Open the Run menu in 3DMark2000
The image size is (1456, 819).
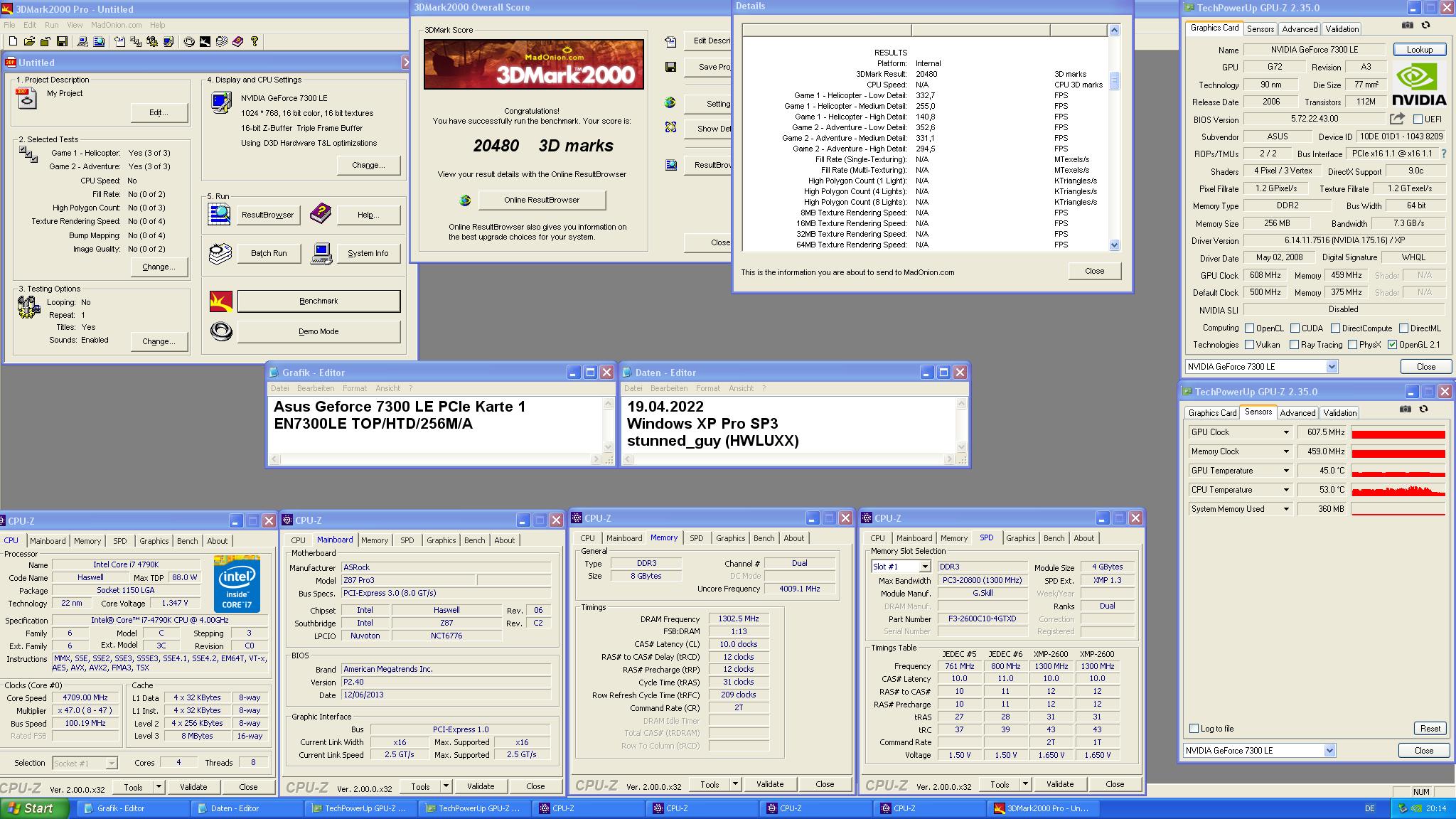pyautogui.click(x=51, y=25)
